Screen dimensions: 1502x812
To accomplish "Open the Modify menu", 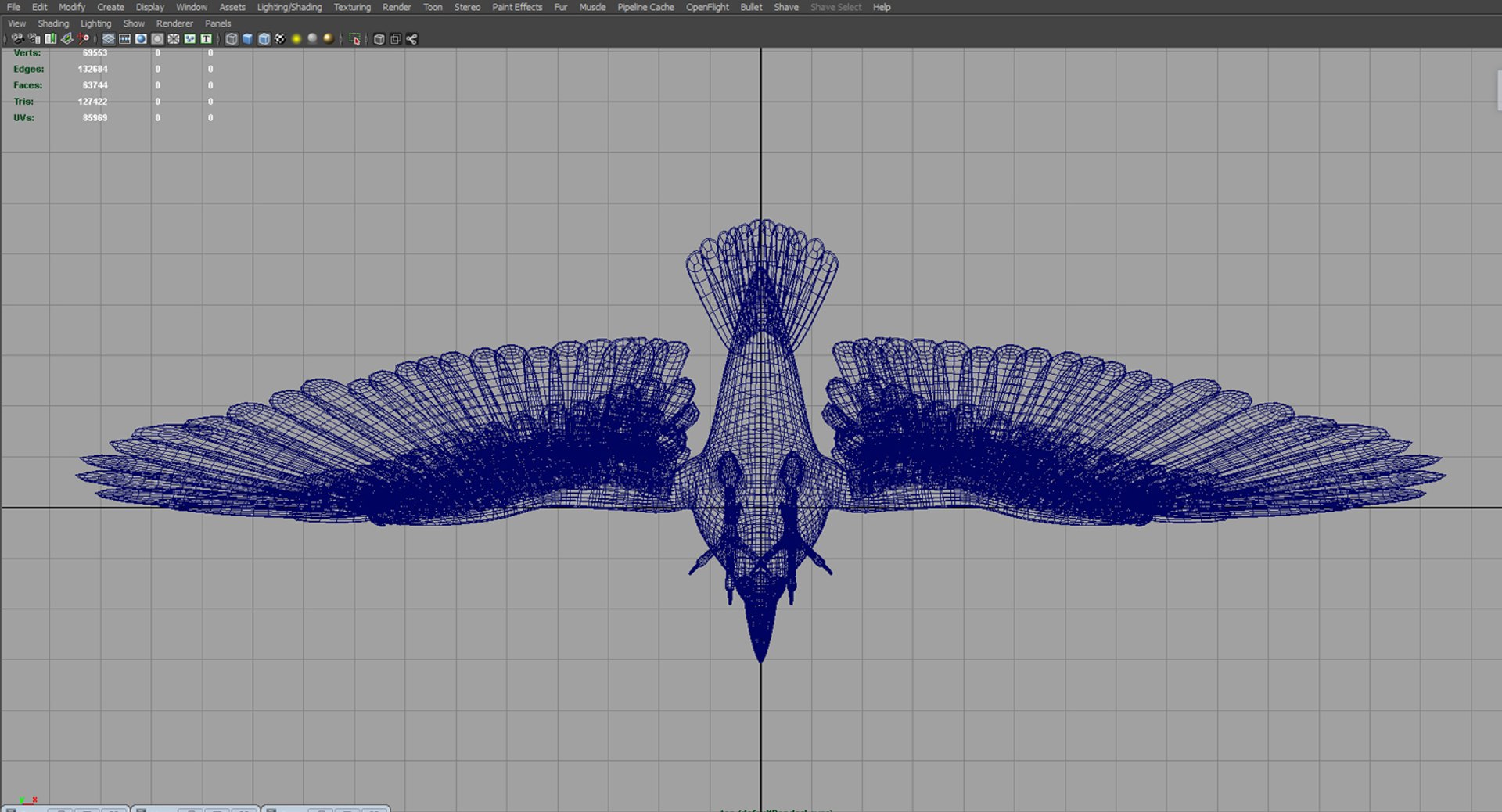I will coord(72,7).
